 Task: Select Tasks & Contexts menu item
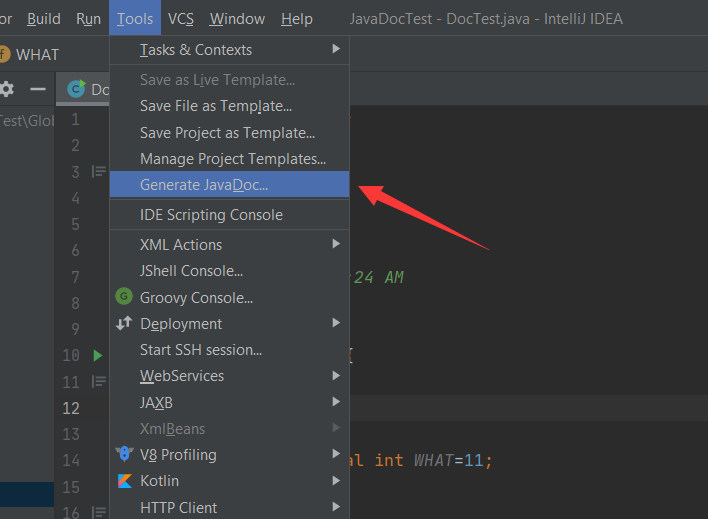pos(229,49)
